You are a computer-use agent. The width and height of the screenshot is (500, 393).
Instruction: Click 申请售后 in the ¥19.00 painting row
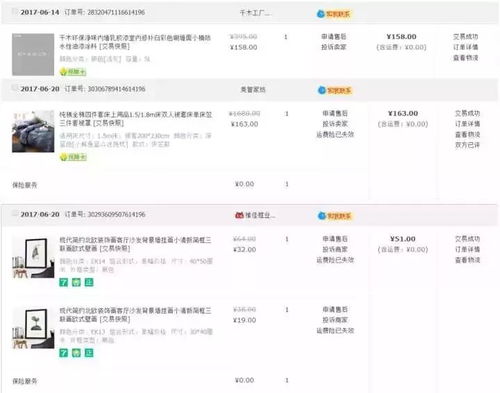pos(335,309)
